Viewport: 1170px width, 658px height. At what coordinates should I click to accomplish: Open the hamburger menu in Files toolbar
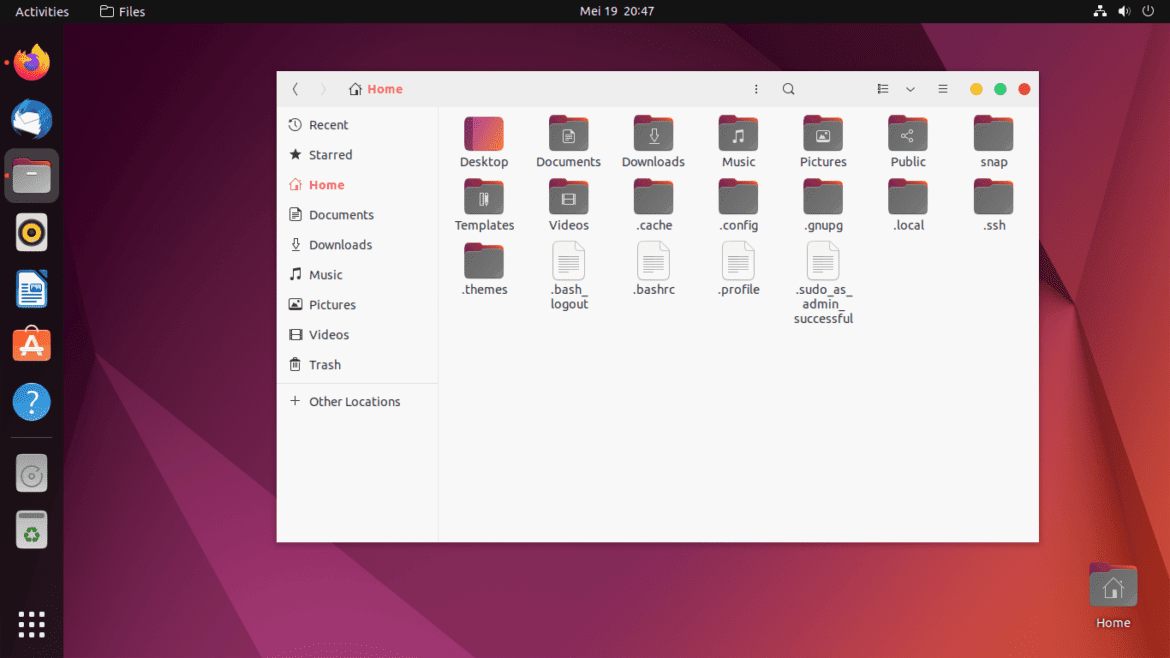[x=942, y=89]
